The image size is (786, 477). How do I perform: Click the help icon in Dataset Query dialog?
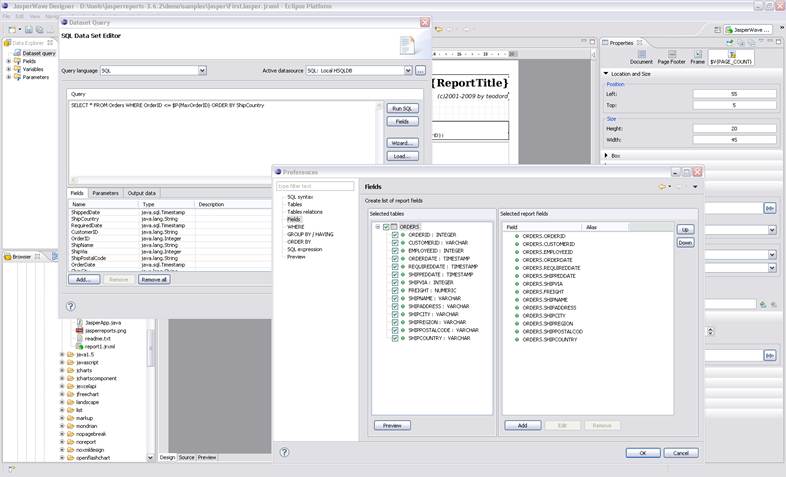(70, 306)
